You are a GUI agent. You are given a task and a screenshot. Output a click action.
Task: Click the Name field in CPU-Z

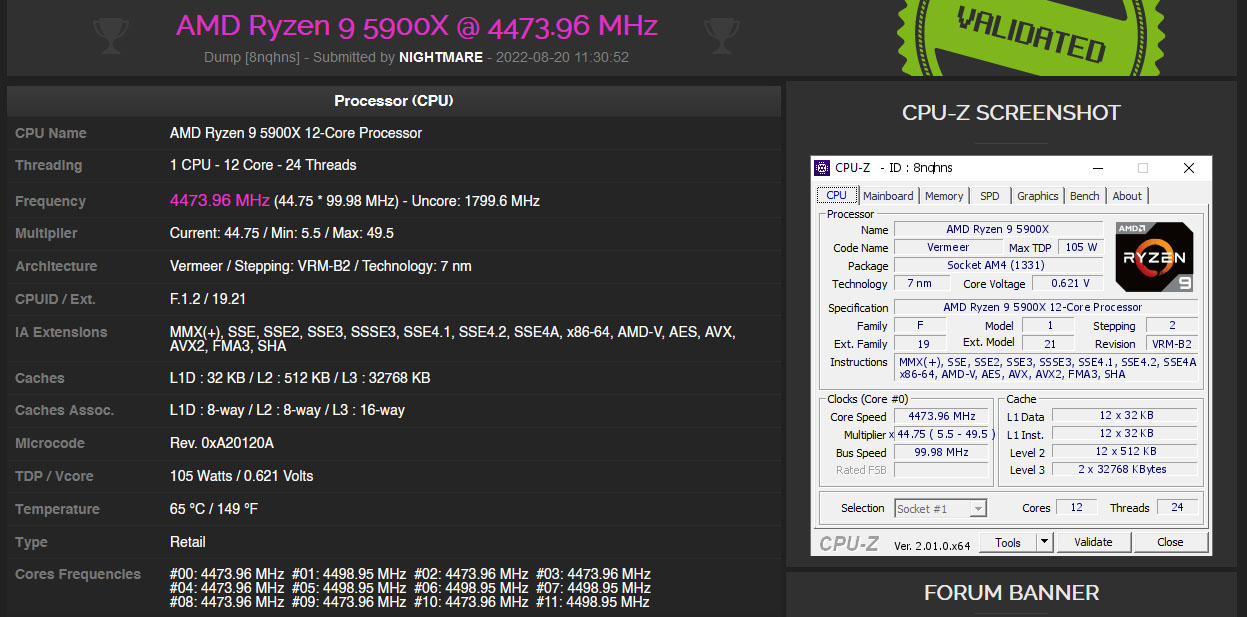tap(998, 229)
